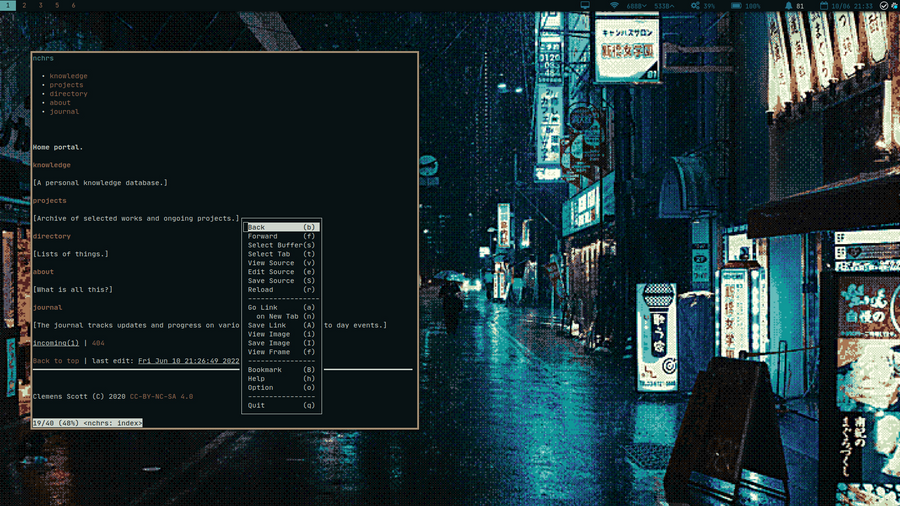Click the settings gear tray icon
Image resolution: width=900 pixels, height=506 pixels.
point(894,6)
